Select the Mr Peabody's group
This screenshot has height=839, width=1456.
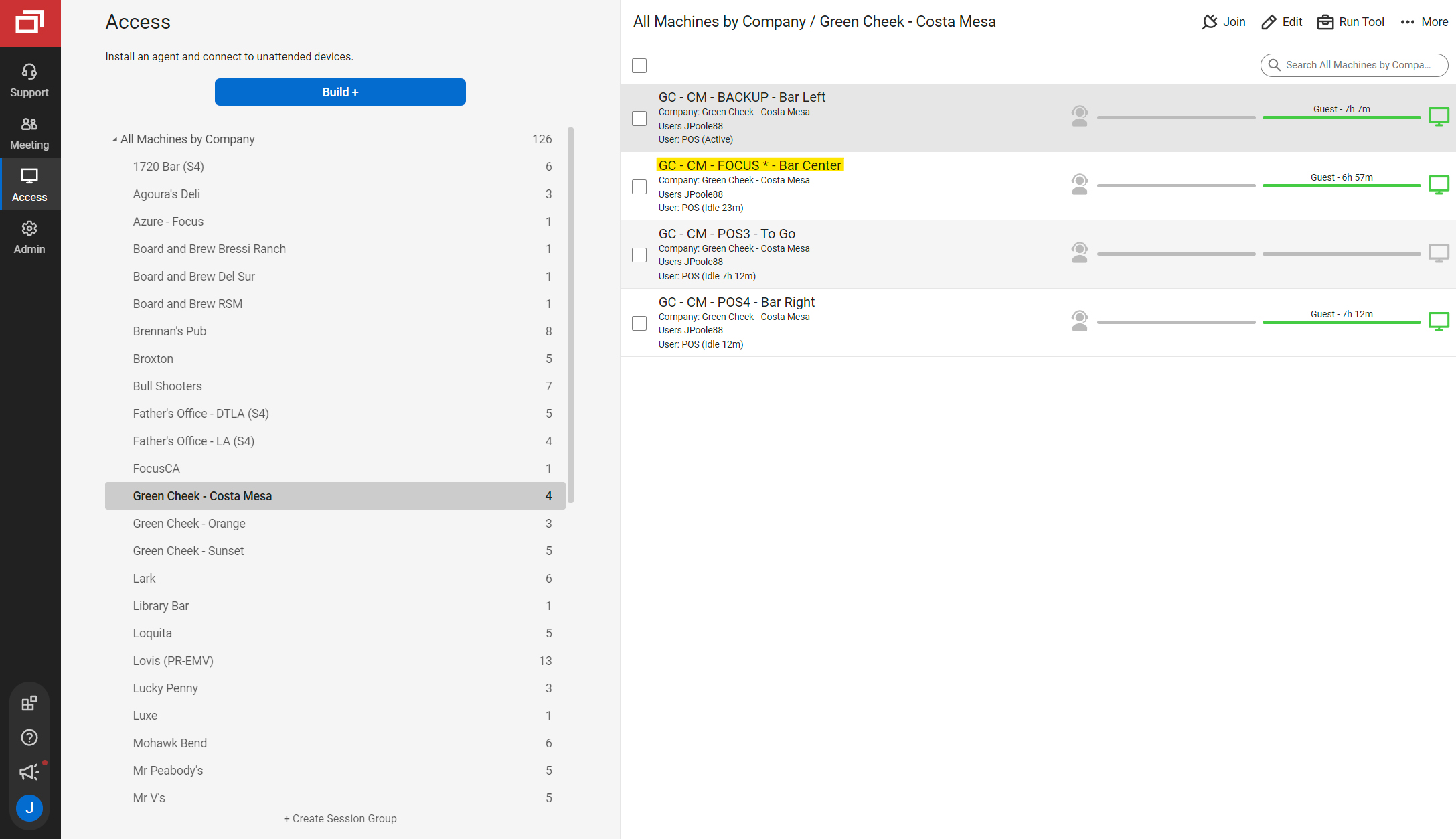[x=335, y=771]
